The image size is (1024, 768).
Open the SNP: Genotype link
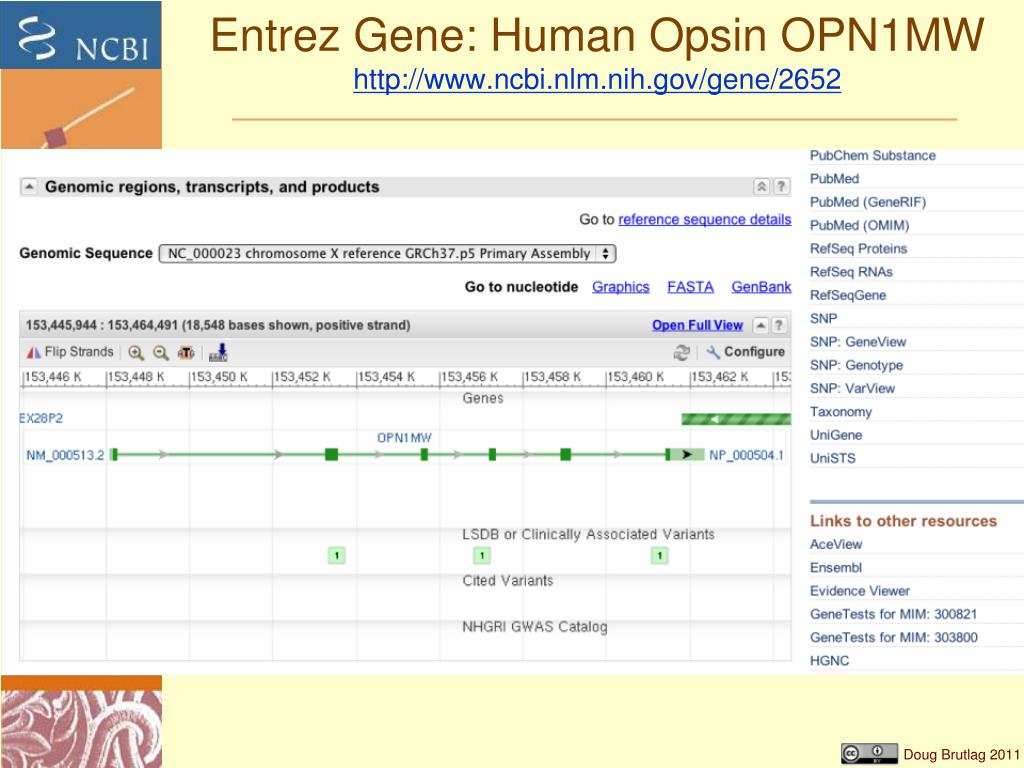coord(856,365)
